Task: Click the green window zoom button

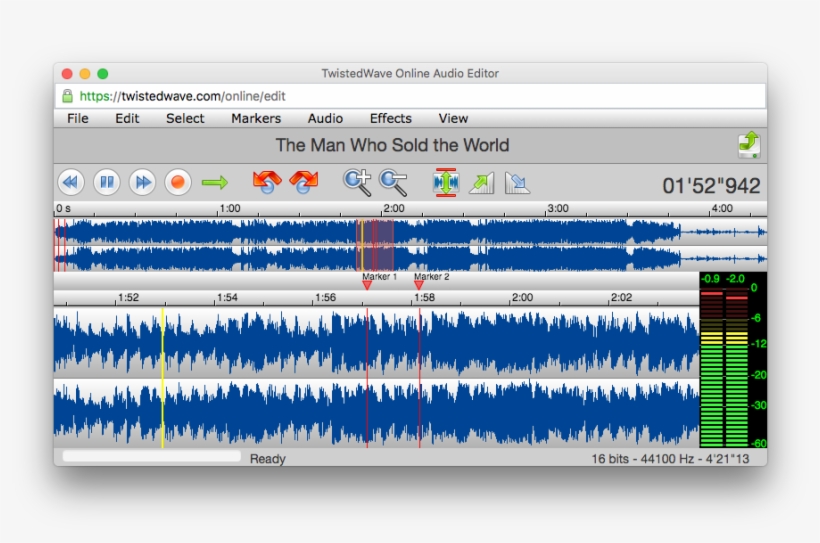Action: click(x=103, y=74)
